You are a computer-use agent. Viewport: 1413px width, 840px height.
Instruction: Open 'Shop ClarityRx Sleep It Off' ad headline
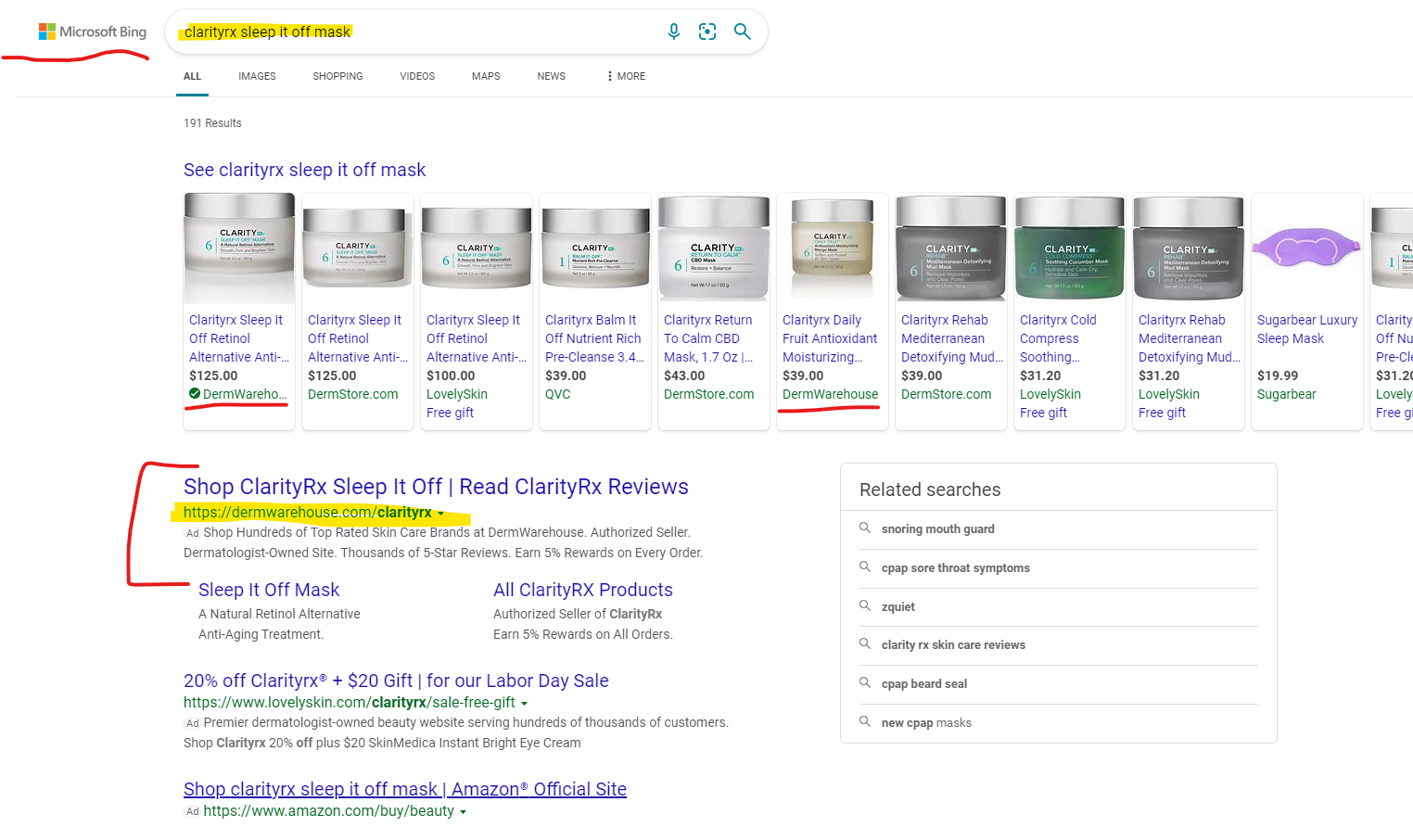pos(436,487)
